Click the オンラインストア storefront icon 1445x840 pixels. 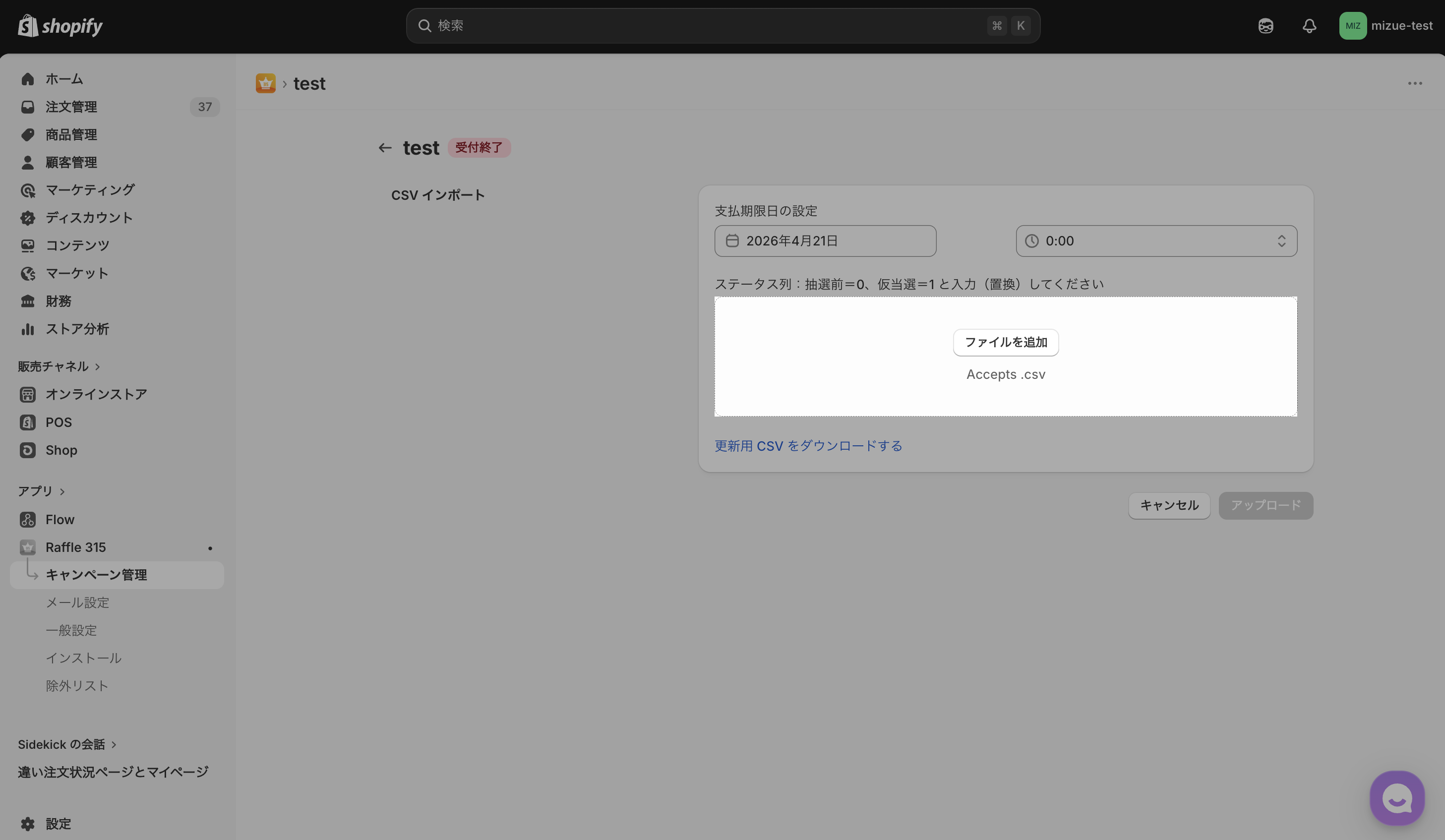click(28, 395)
